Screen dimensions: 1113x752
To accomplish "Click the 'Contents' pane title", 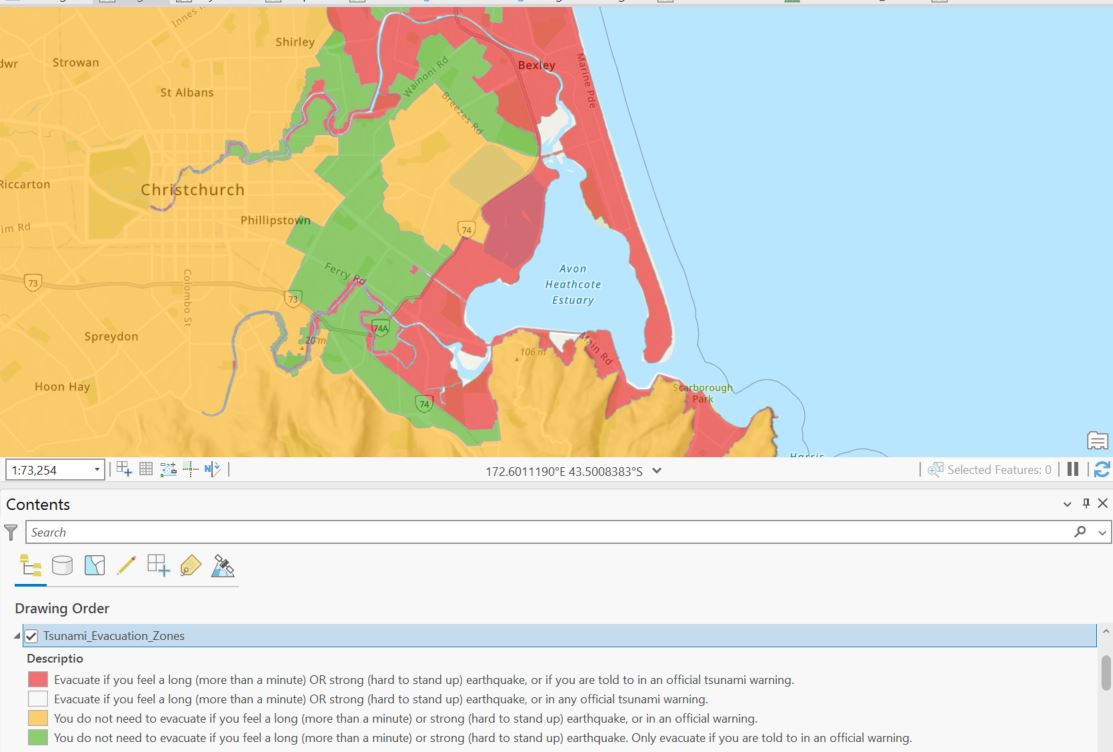I will pyautogui.click(x=38, y=504).
